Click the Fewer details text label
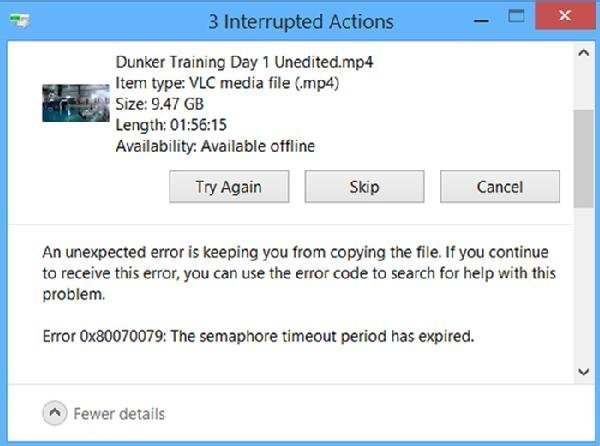Viewport: 600px width, 446px height. click(x=119, y=414)
